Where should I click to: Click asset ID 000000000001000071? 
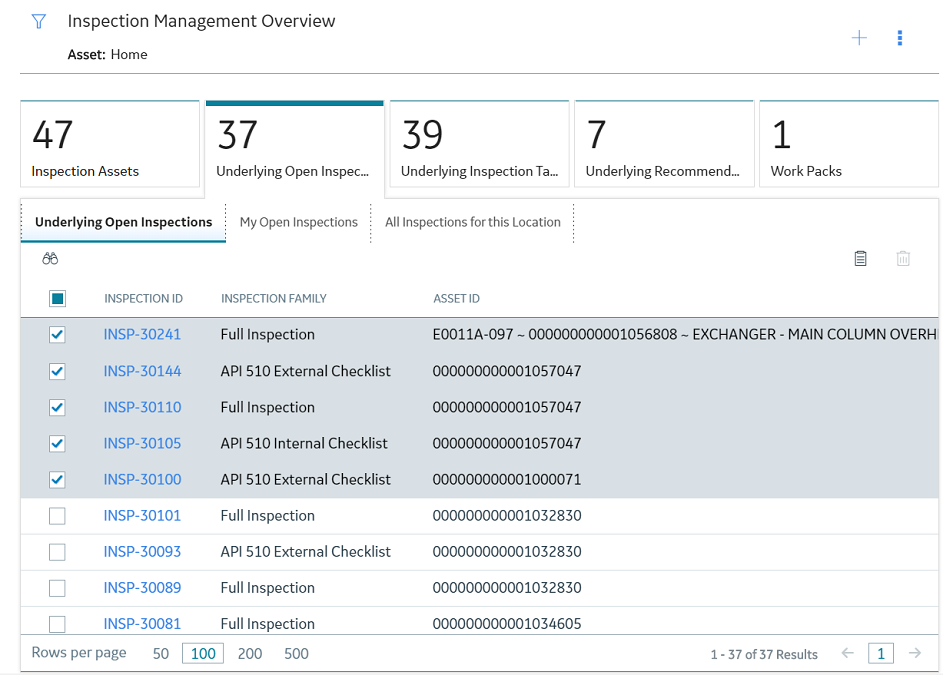pos(507,479)
